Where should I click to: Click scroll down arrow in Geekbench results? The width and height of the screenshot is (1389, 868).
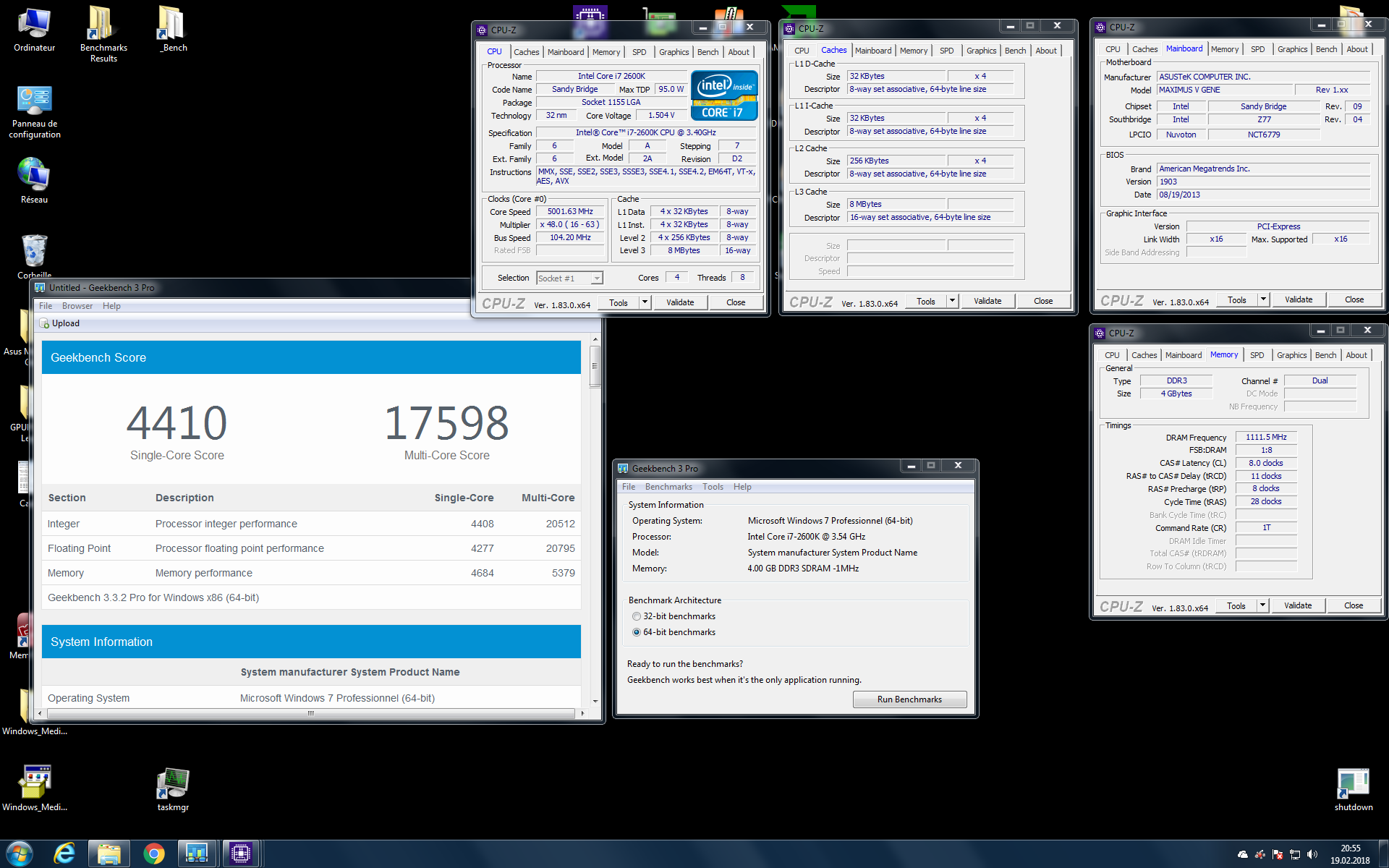tap(595, 701)
